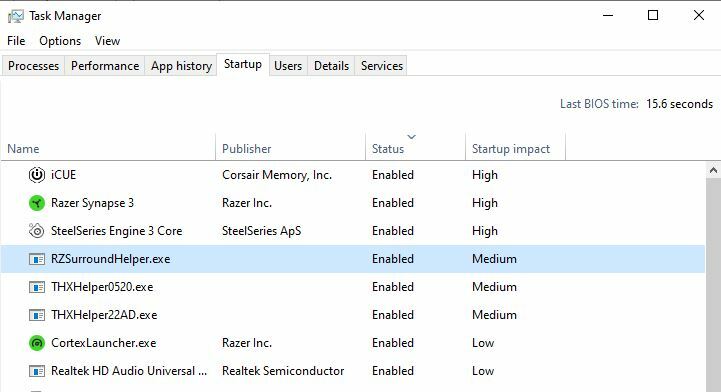
Task: Click the THXHelper22AD.exe file icon
Action: click(x=37, y=315)
